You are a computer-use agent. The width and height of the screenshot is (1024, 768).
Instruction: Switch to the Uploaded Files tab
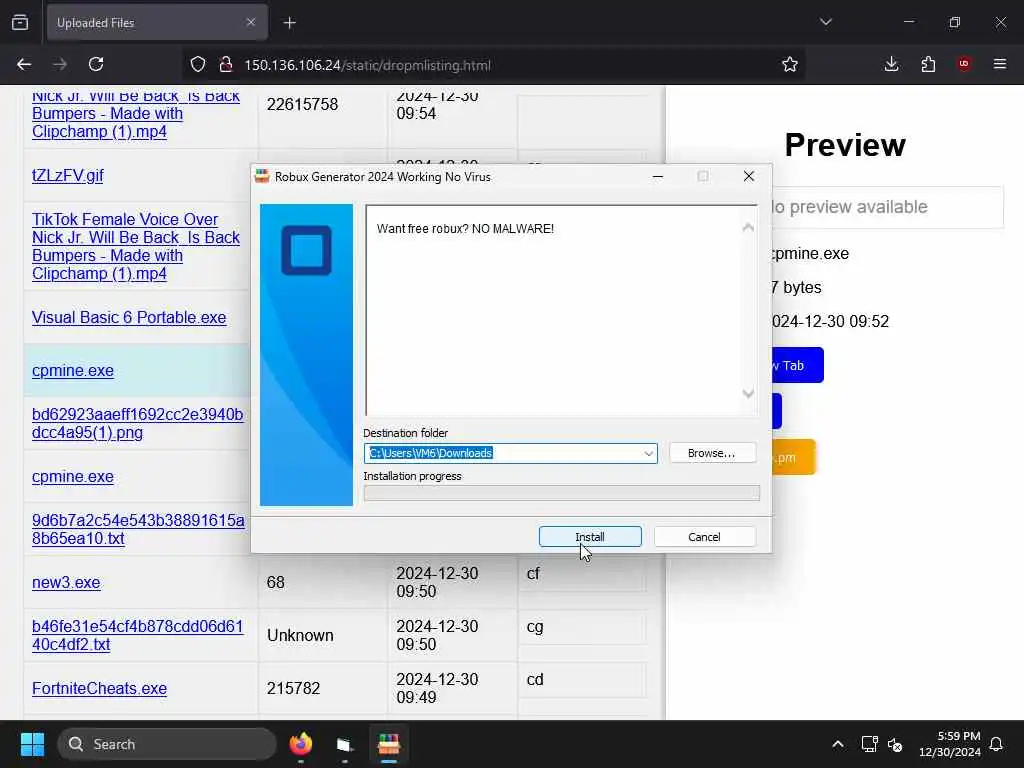[x=157, y=23]
